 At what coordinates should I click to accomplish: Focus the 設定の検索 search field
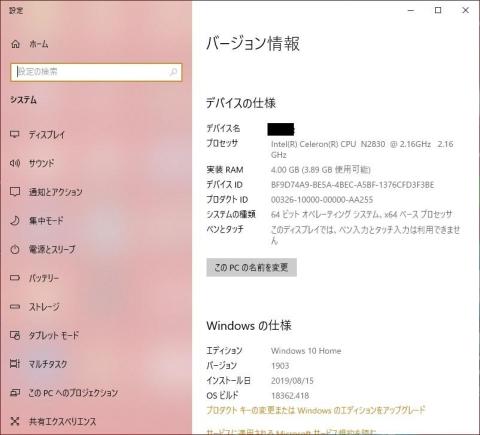tap(96, 72)
